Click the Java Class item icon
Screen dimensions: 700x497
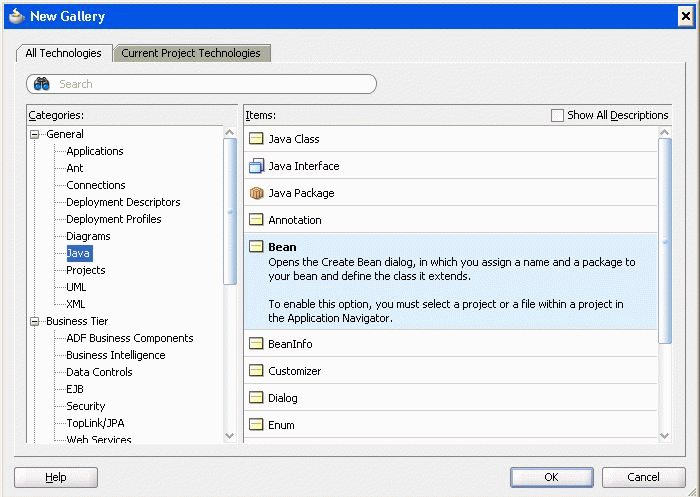click(256, 139)
